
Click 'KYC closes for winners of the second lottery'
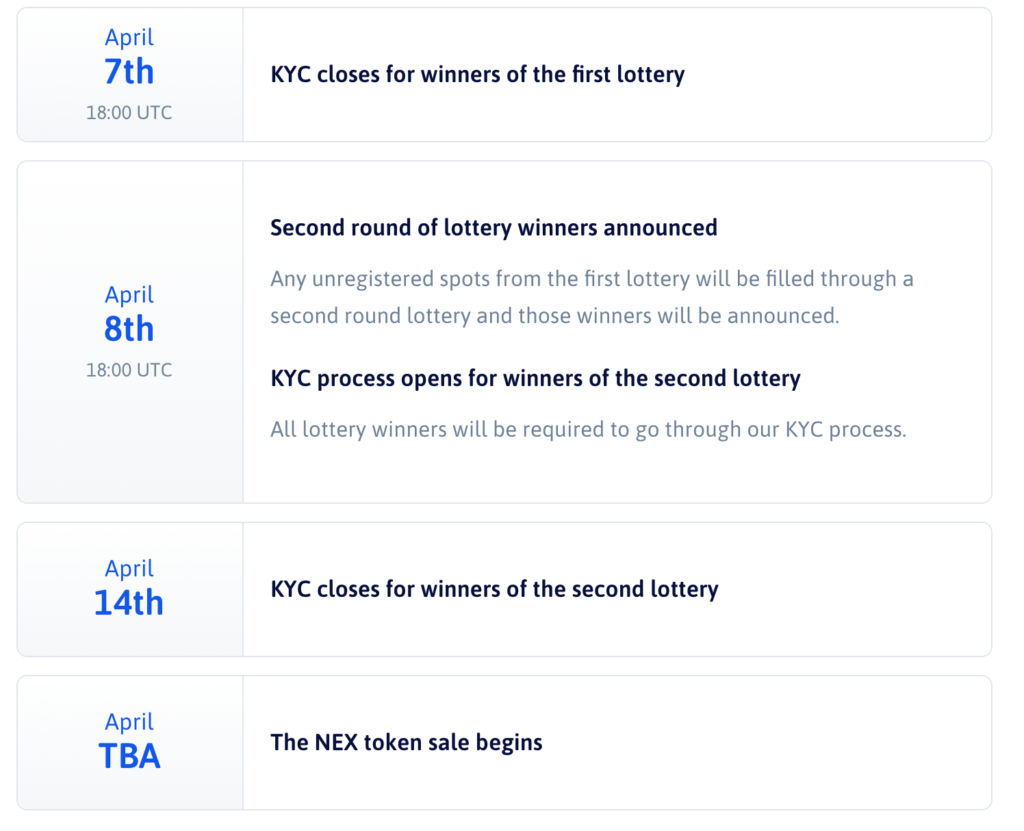(494, 589)
